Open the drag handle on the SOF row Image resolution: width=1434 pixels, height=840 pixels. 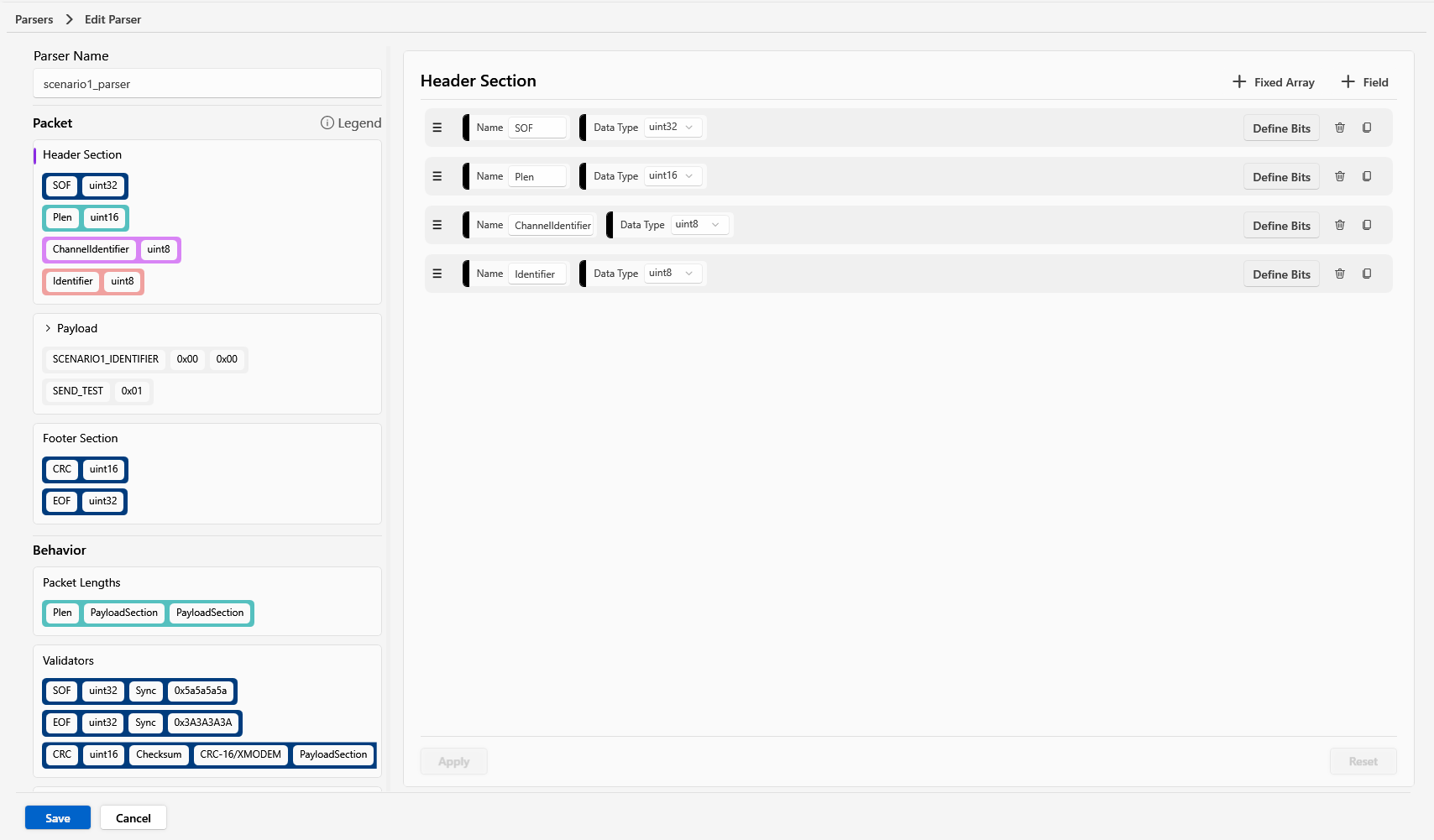pyautogui.click(x=437, y=128)
